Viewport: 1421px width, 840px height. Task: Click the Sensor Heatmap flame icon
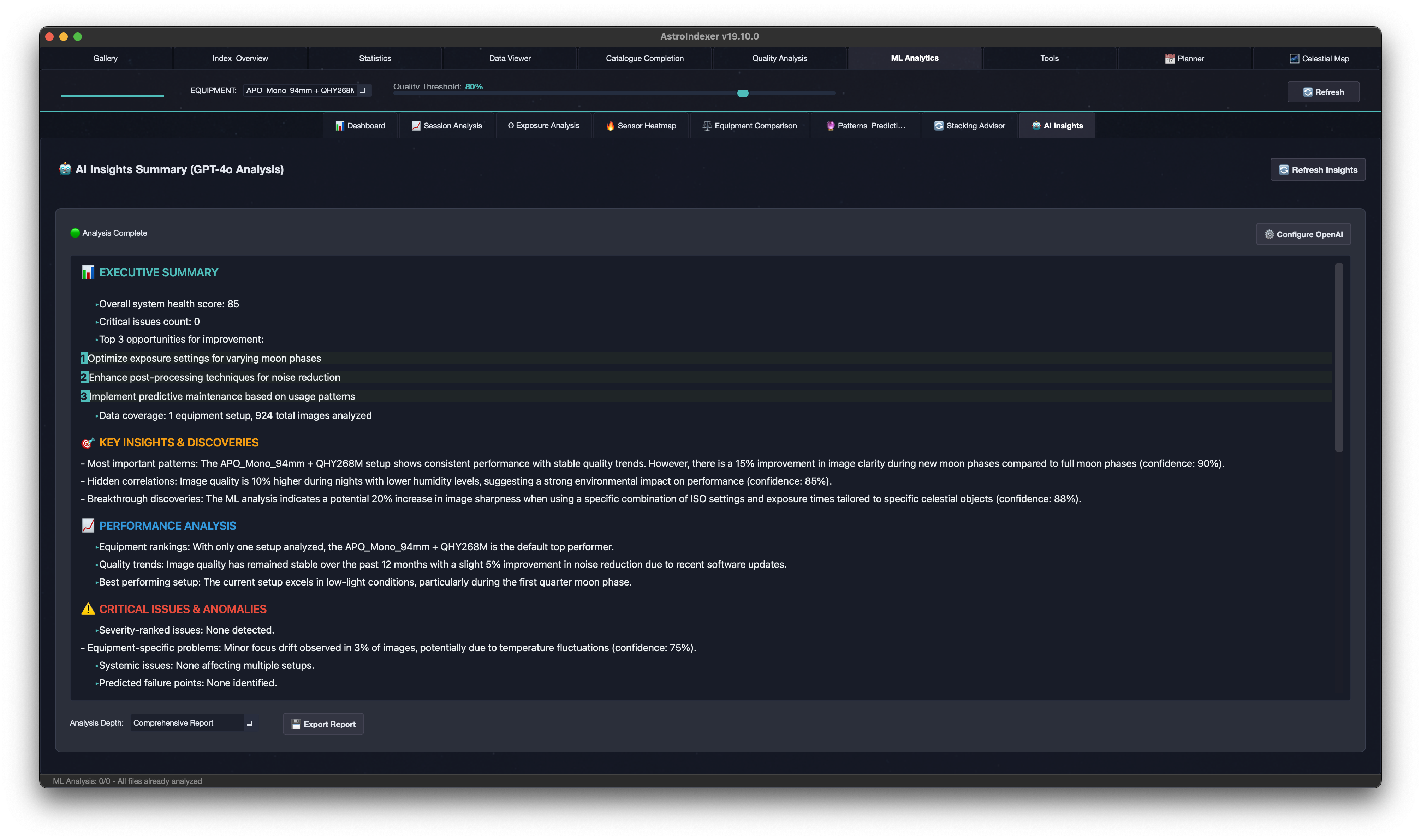coord(610,126)
